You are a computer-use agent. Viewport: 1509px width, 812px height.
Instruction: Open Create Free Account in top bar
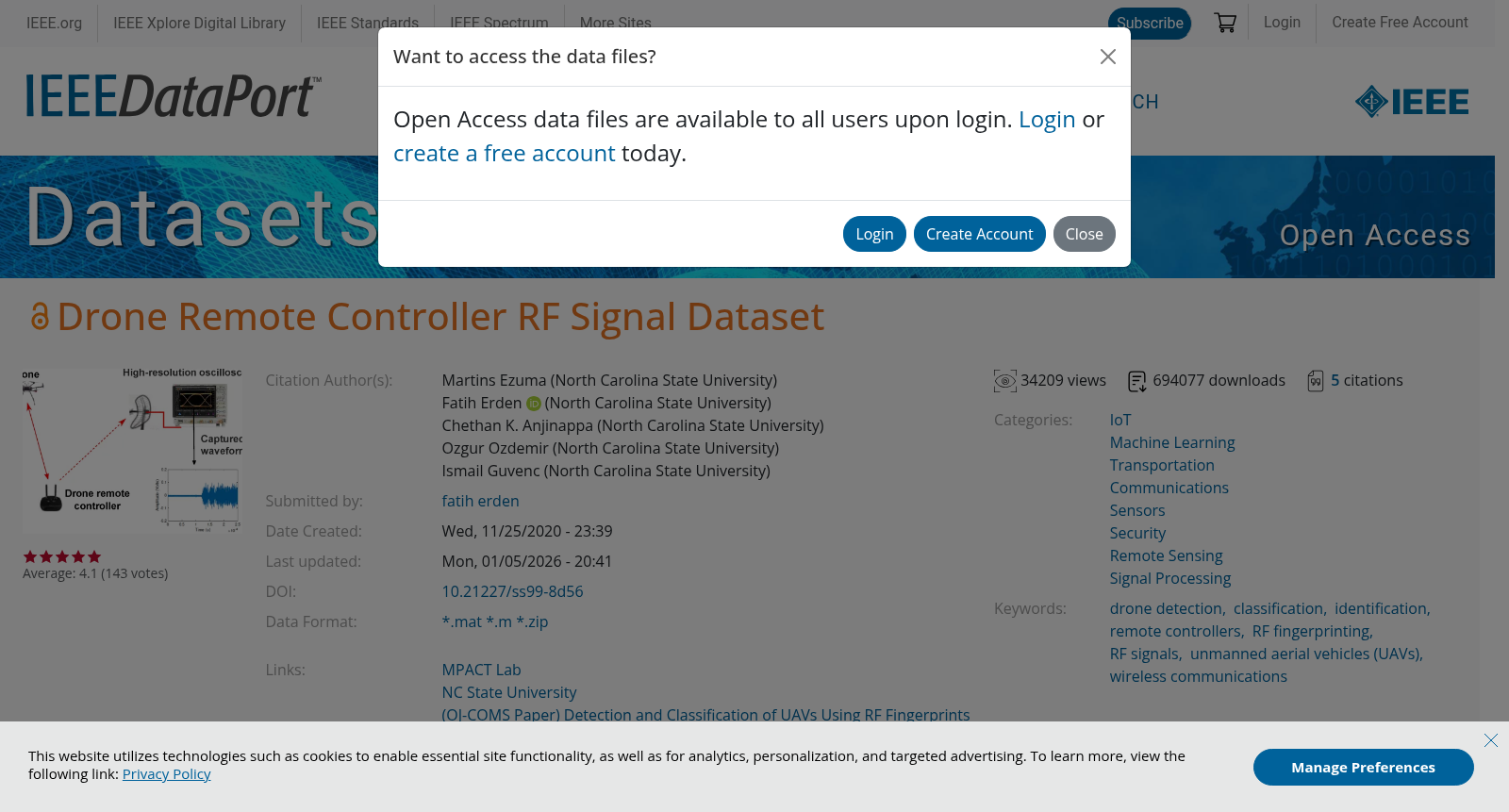(x=1400, y=23)
